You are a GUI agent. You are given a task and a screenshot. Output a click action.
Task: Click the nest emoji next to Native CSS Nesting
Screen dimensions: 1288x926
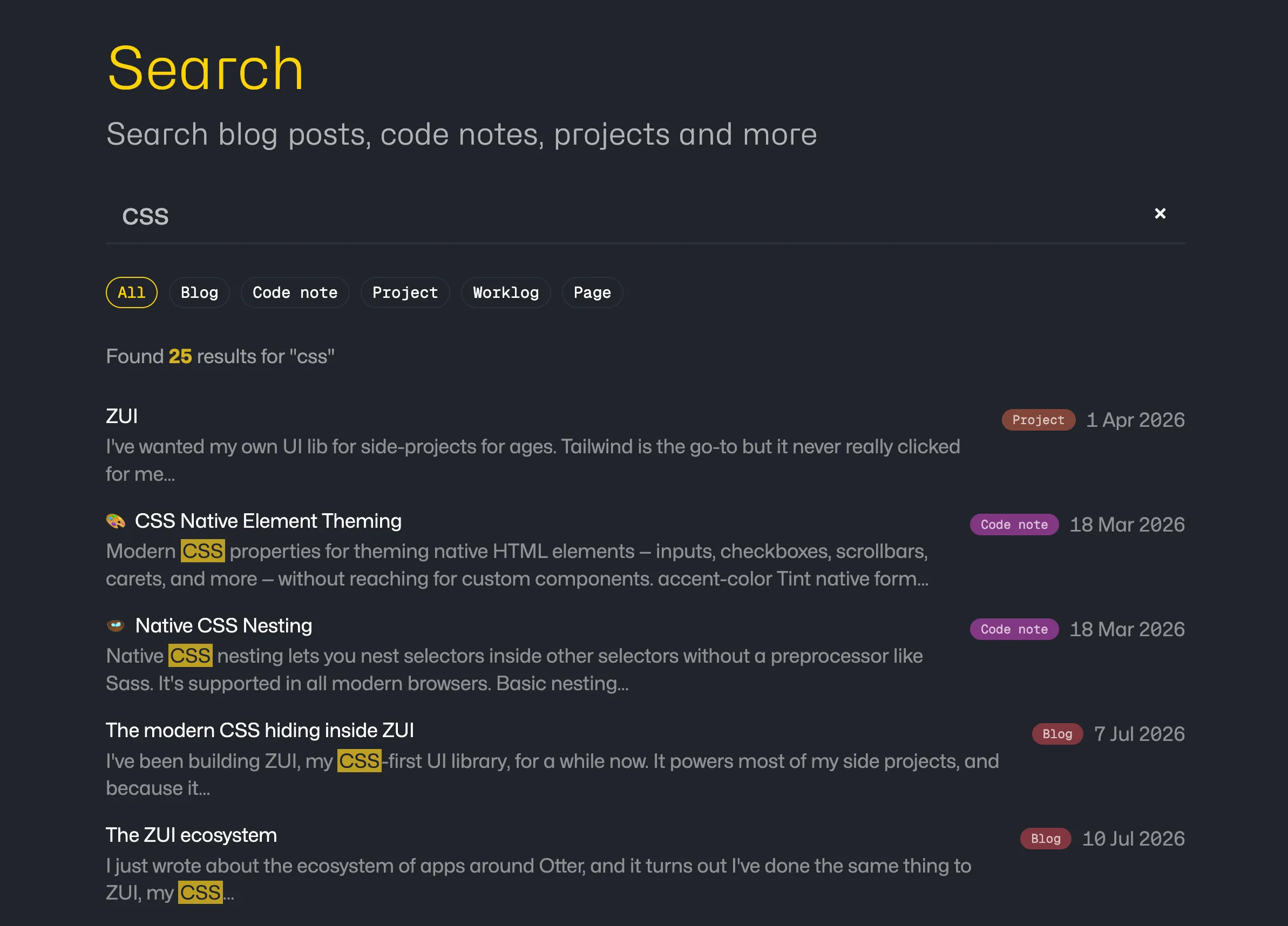click(116, 625)
